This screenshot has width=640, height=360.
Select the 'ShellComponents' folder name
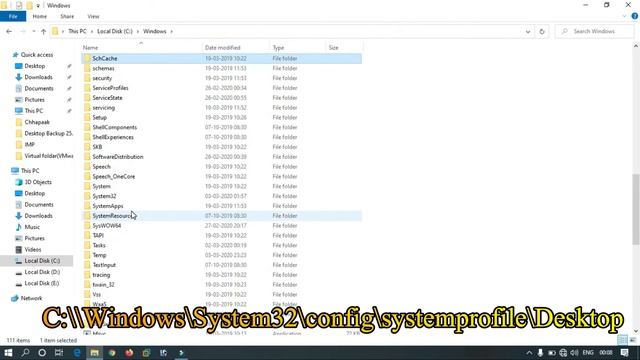click(x=115, y=127)
